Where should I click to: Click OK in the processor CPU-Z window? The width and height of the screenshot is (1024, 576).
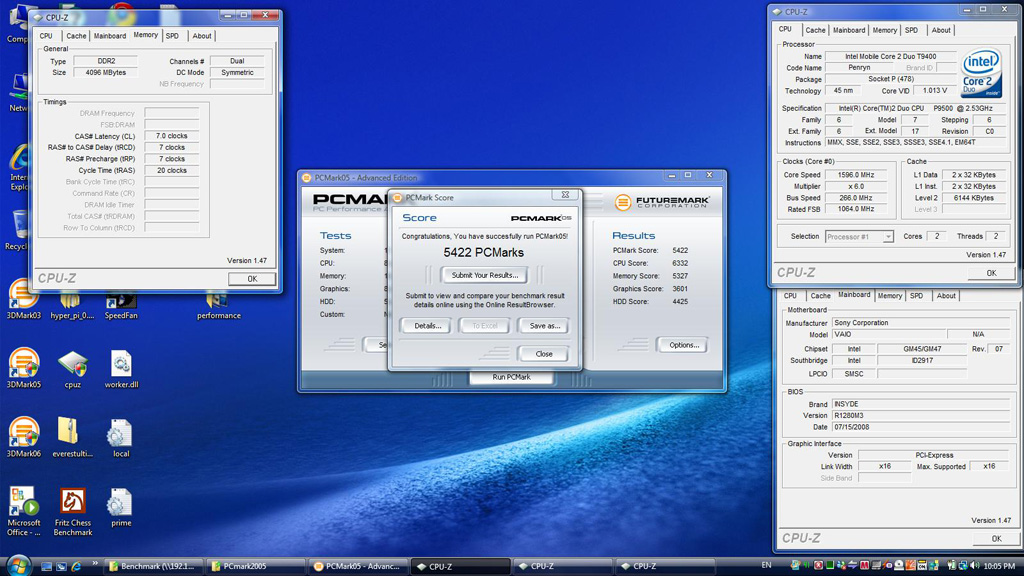click(991, 273)
